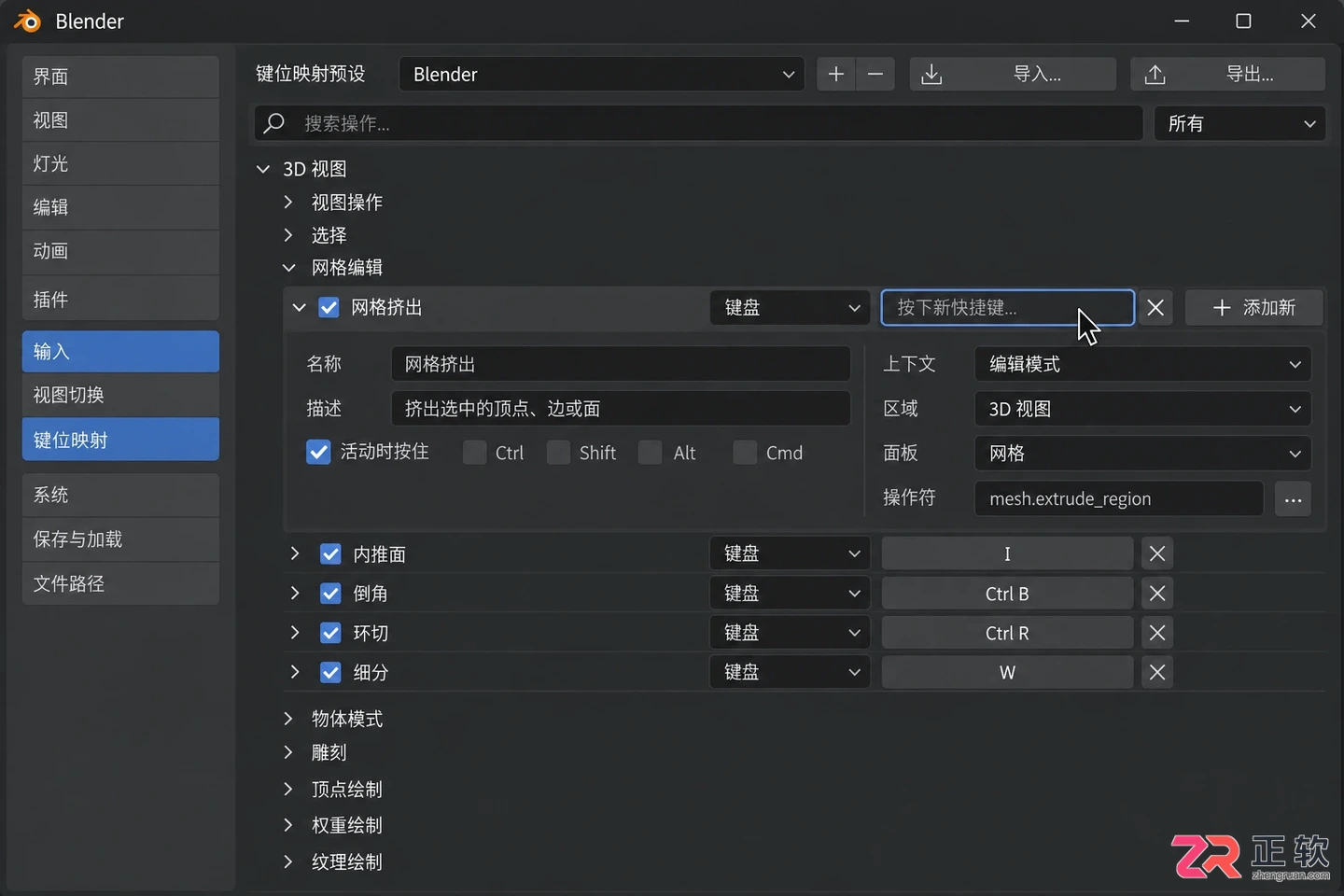Remove the 倒角 keymap entry

(1157, 594)
